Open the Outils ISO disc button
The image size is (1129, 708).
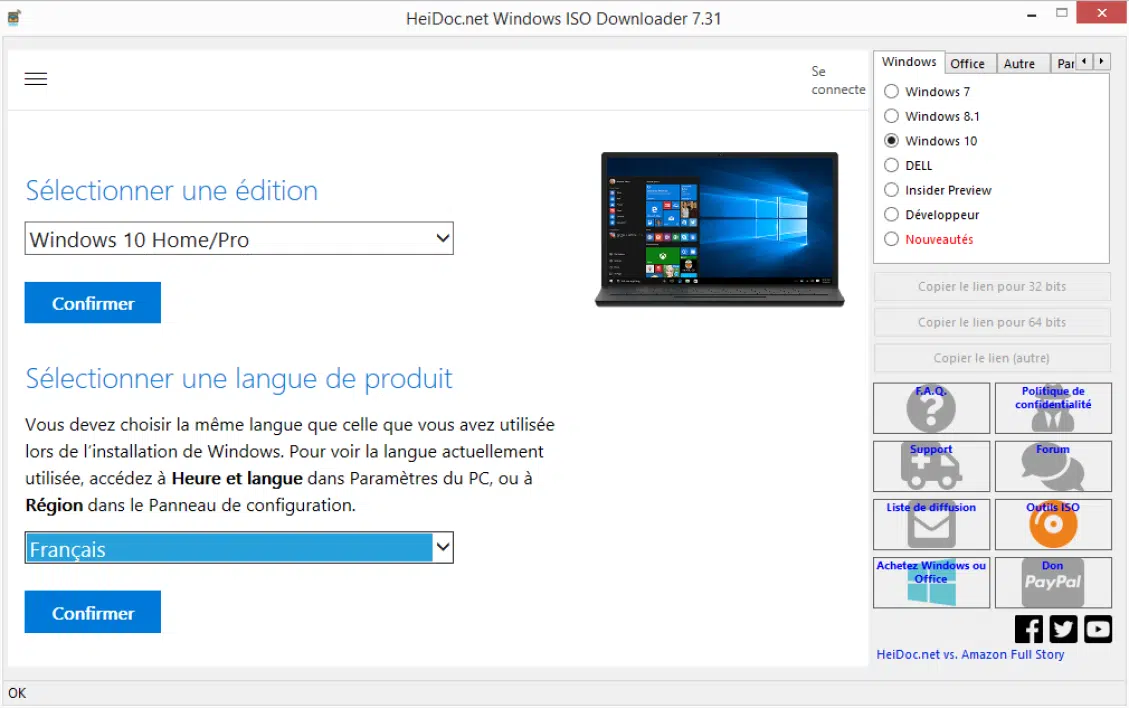click(x=1053, y=524)
